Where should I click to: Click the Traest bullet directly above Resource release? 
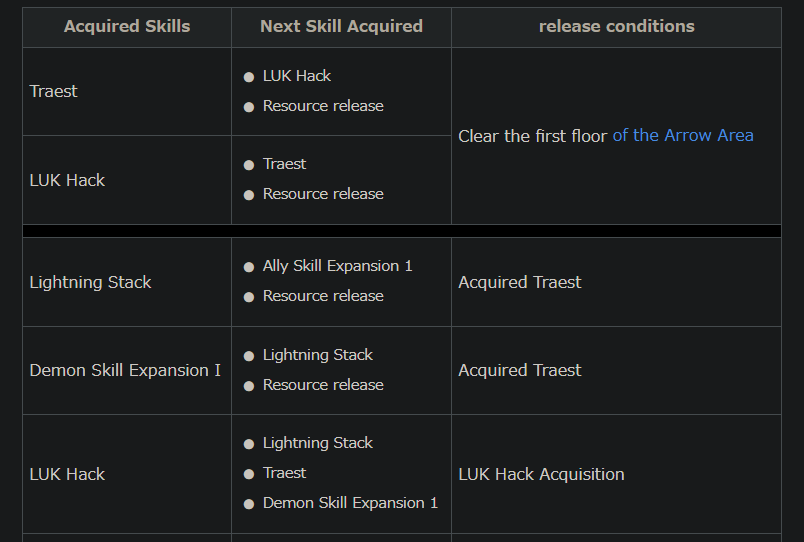tap(284, 164)
